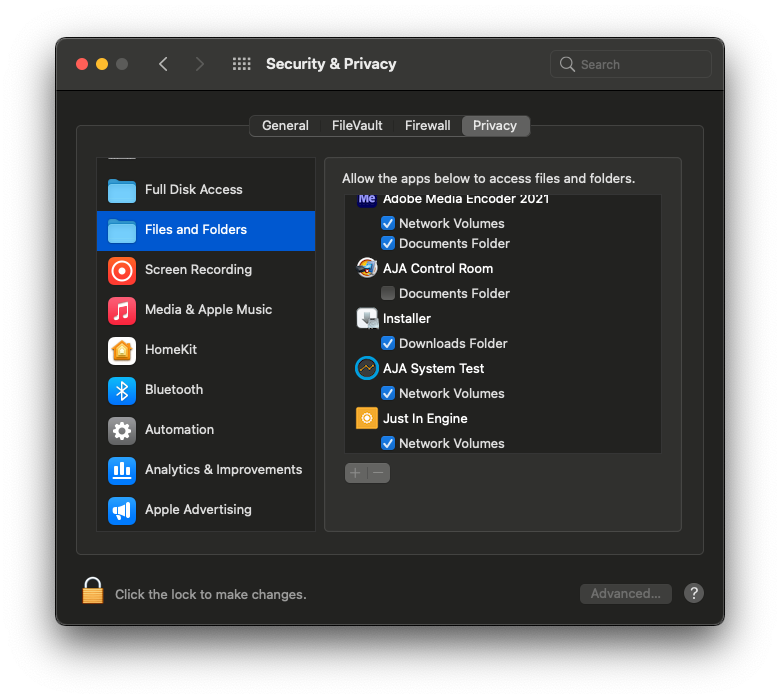The height and width of the screenshot is (699, 780).
Task: Select Screen Recording in sidebar list
Action: point(206,270)
